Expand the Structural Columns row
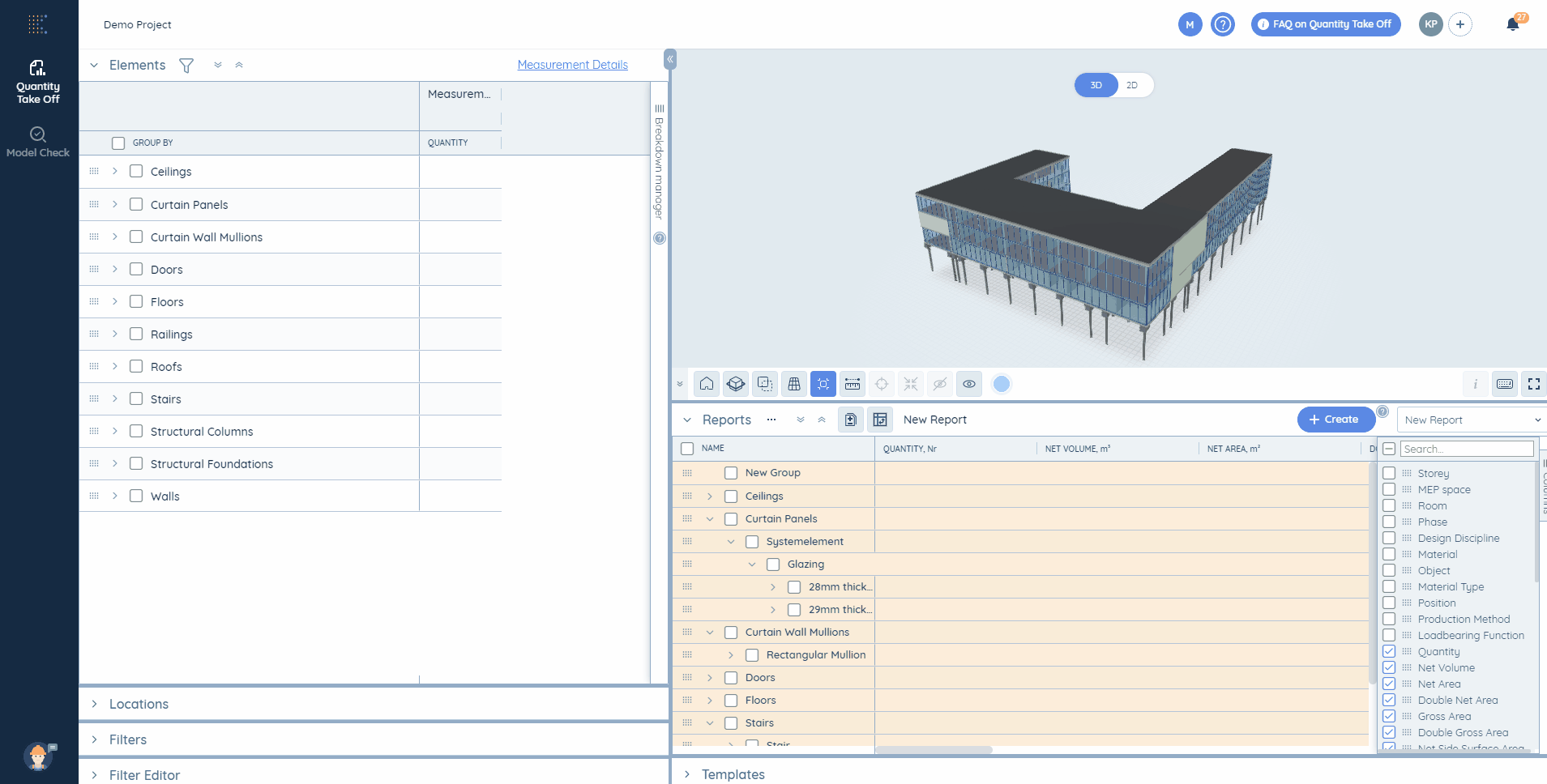The height and width of the screenshot is (784, 1547). coord(115,431)
